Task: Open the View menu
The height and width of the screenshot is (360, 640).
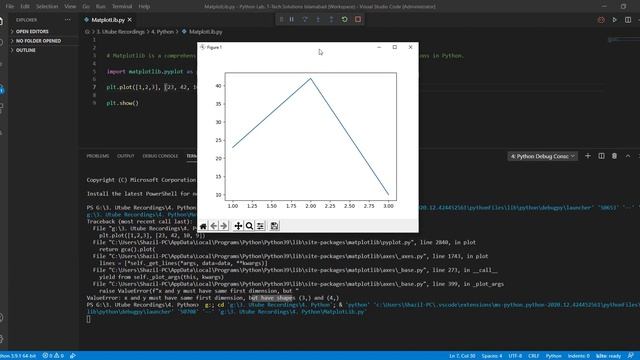Action: [70, 7]
